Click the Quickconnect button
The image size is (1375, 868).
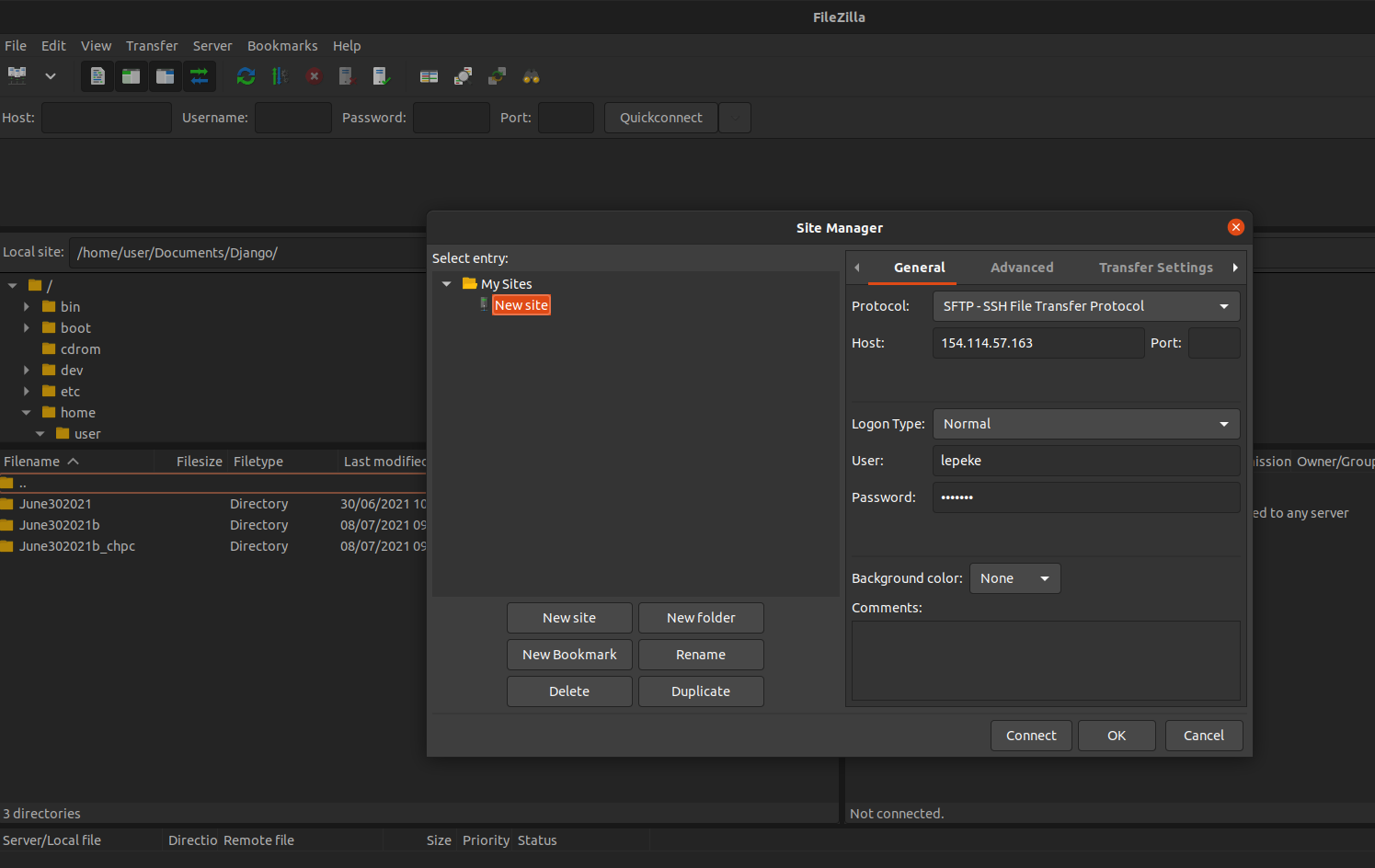[x=661, y=118]
